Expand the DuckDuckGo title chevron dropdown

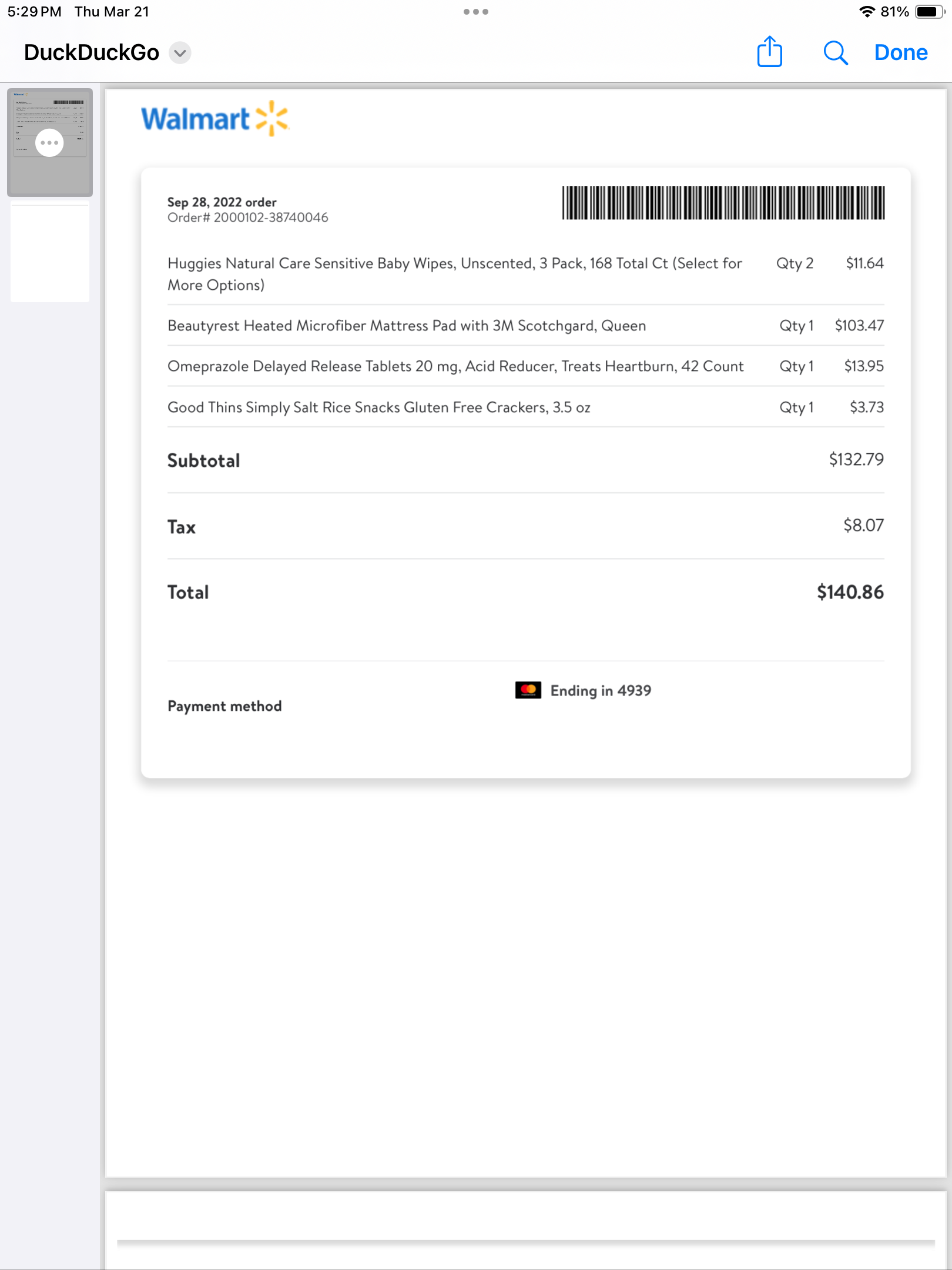(x=180, y=53)
